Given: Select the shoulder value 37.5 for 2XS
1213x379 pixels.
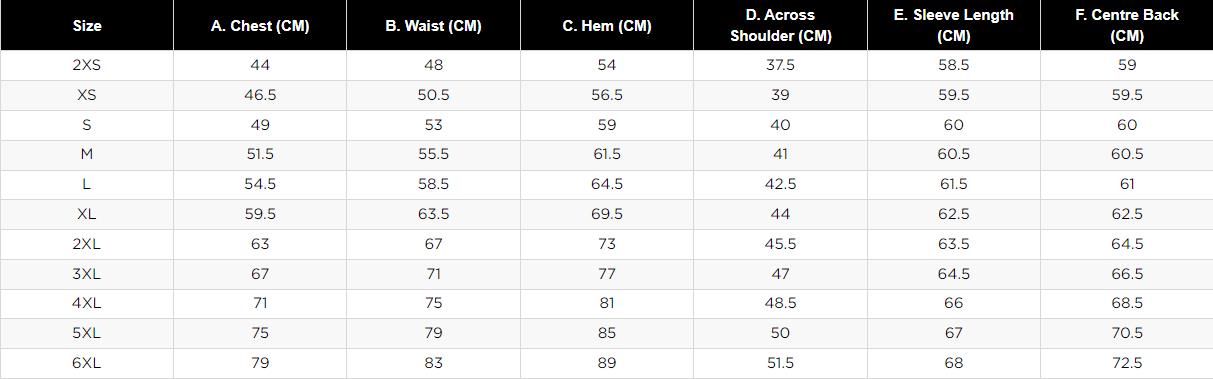Looking at the screenshot, I should (780, 65).
